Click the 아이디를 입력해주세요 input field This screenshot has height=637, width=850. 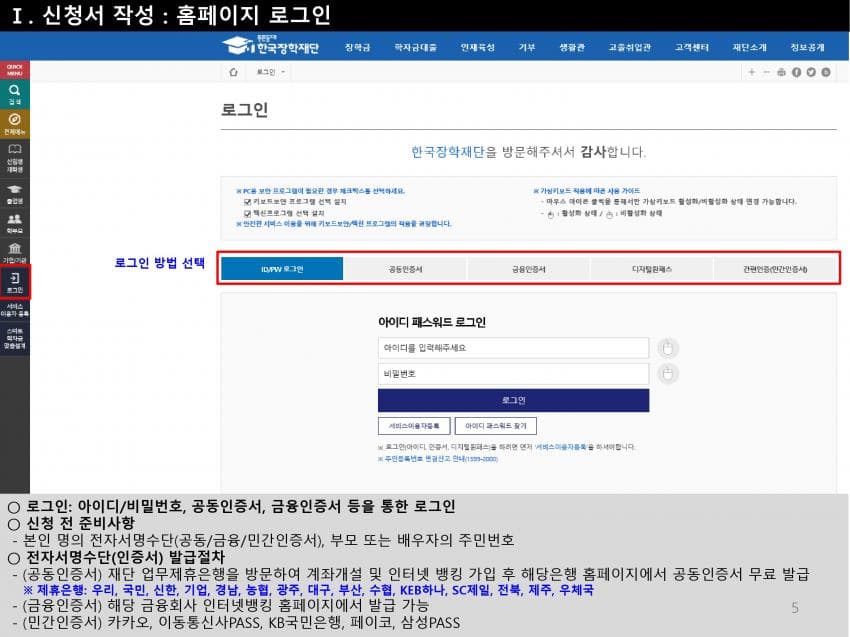click(x=512, y=348)
